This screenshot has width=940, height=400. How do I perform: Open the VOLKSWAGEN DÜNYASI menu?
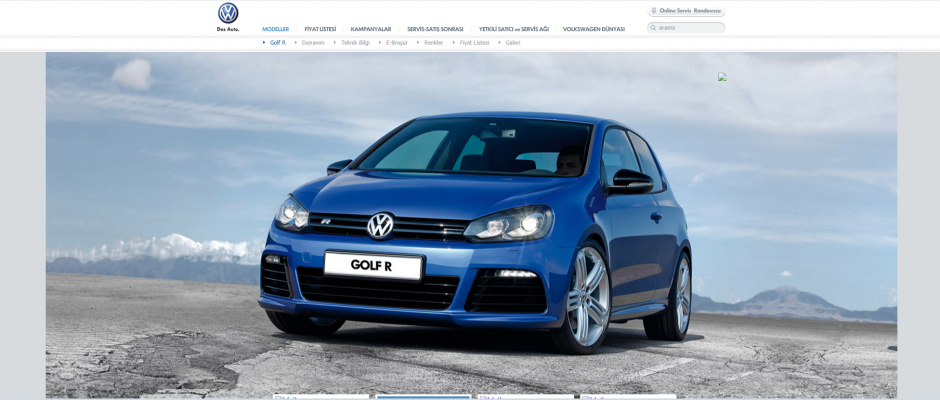click(x=593, y=29)
